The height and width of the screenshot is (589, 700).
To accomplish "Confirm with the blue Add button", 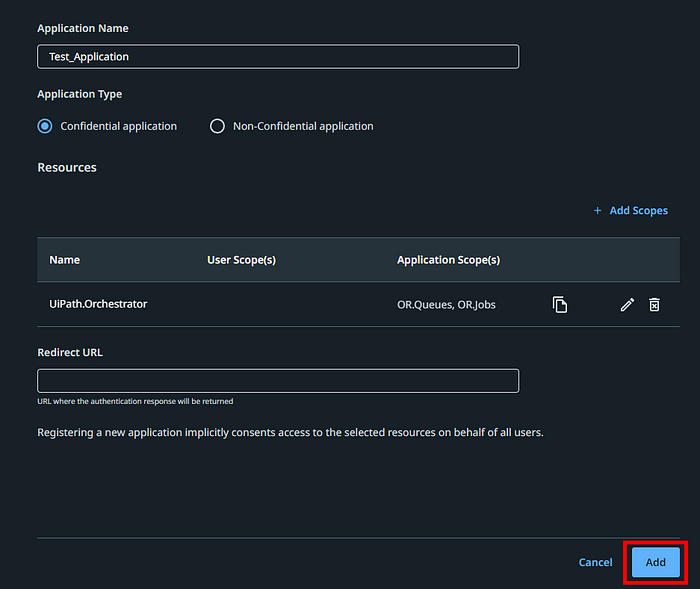I will [655, 562].
